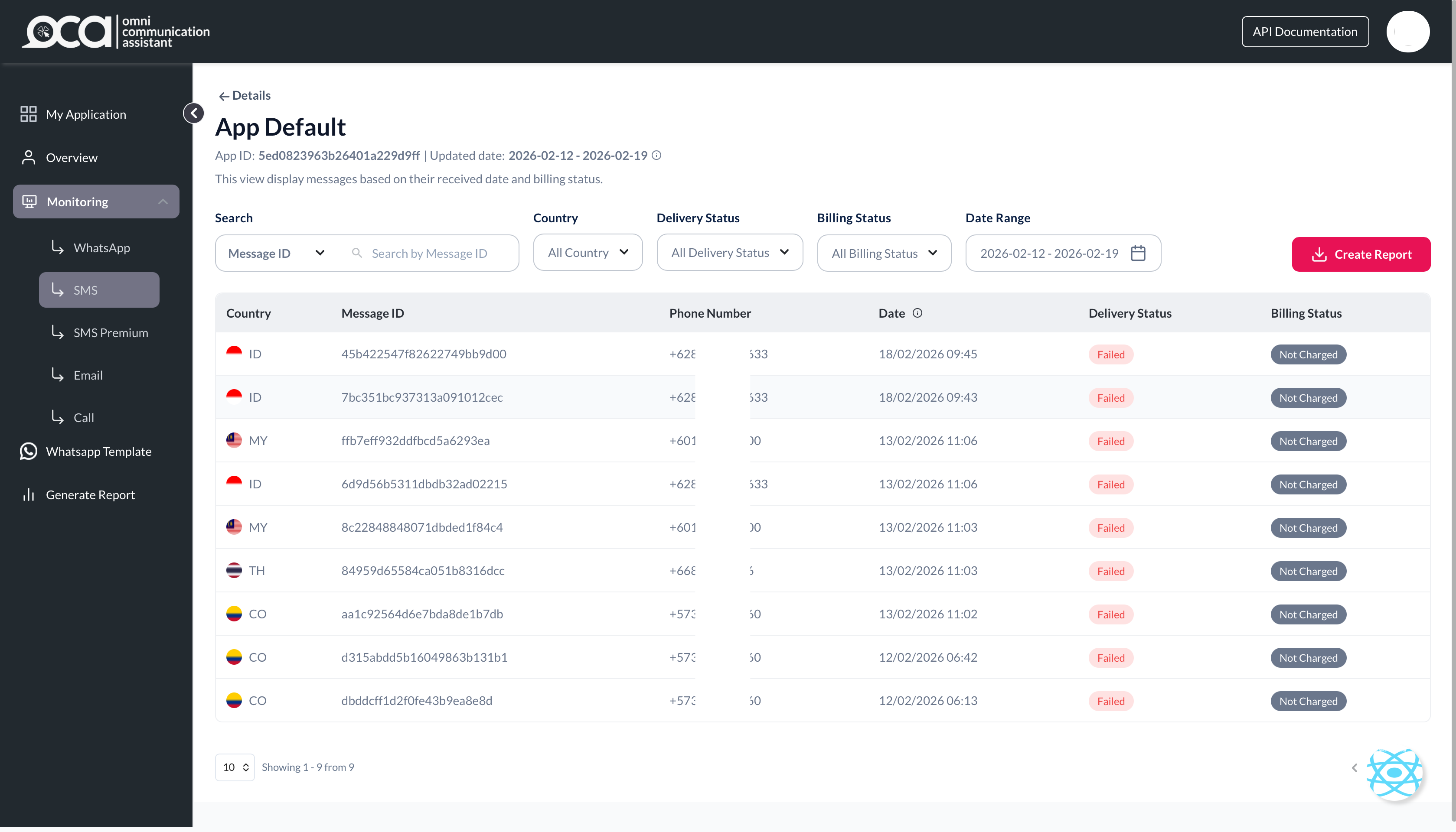Click the React Query devtools floating icon
The height and width of the screenshot is (832, 1456).
click(1394, 773)
